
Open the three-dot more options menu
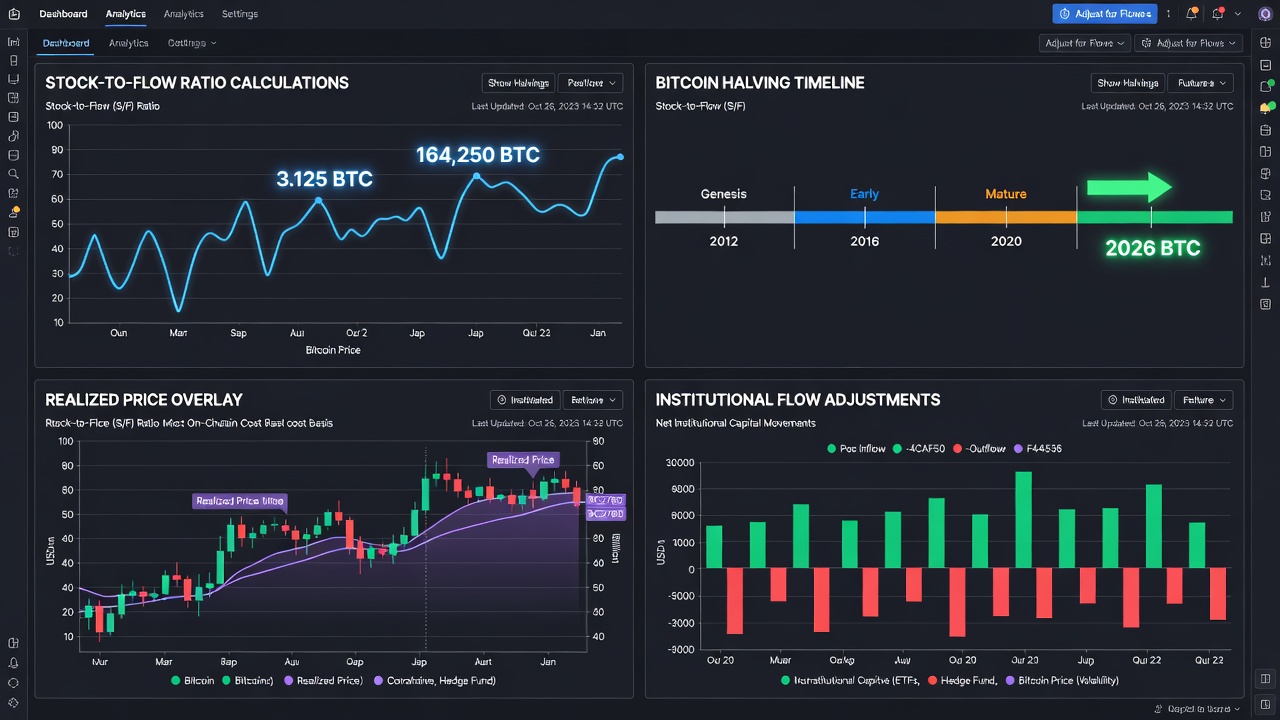1169,14
